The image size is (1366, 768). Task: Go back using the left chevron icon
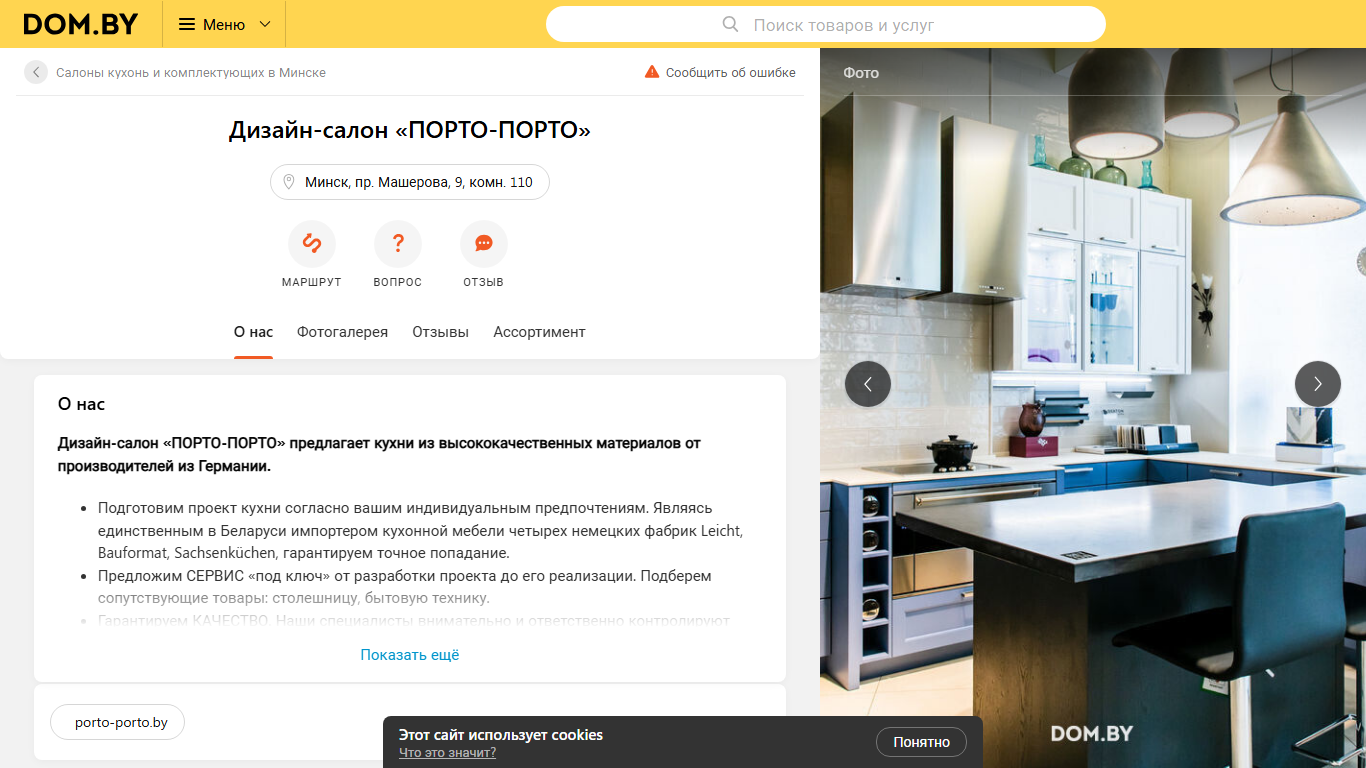(x=36, y=72)
